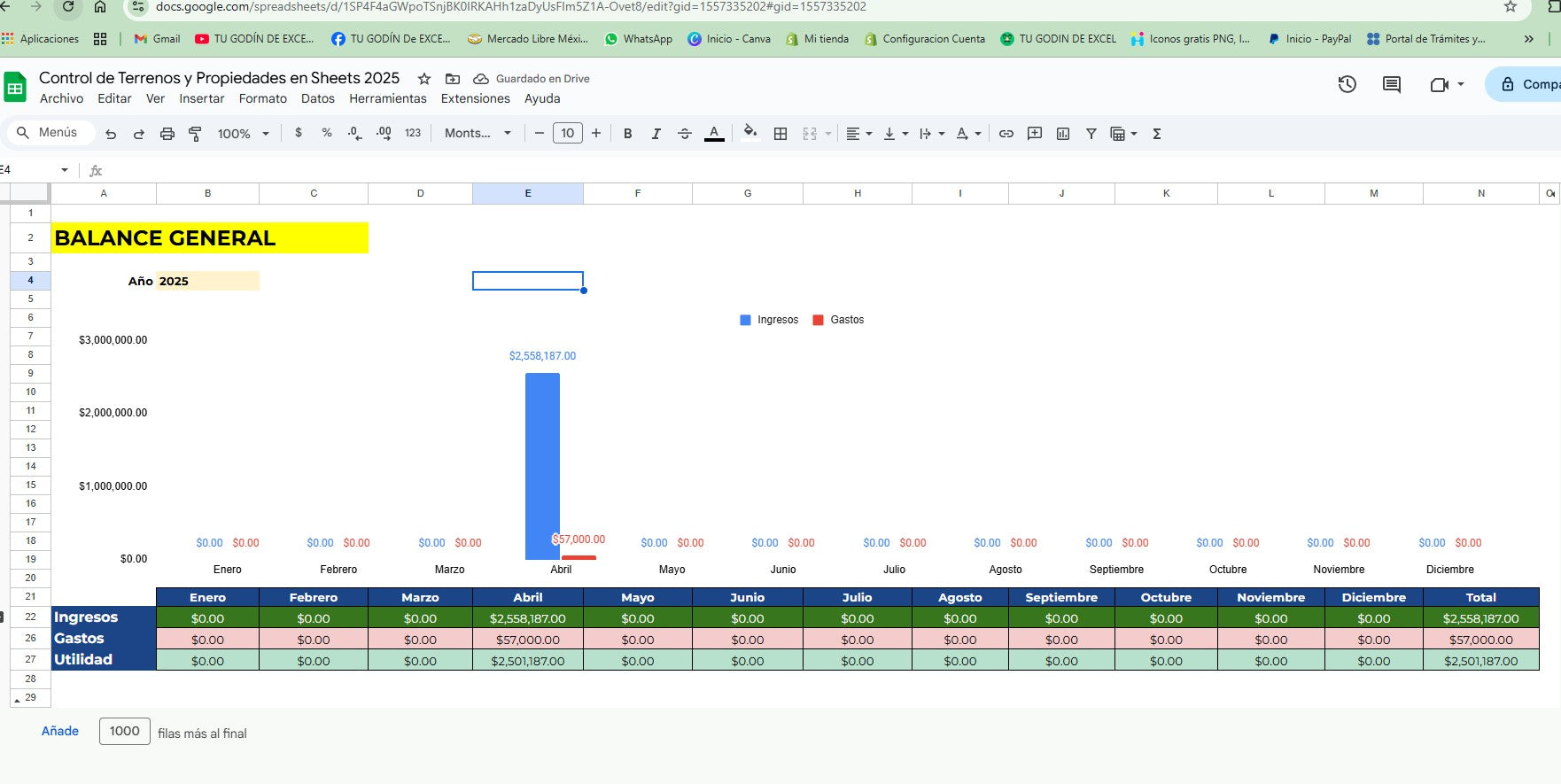Open the name box dropdown arrow
This screenshot has width=1561, height=784.
tap(65, 169)
